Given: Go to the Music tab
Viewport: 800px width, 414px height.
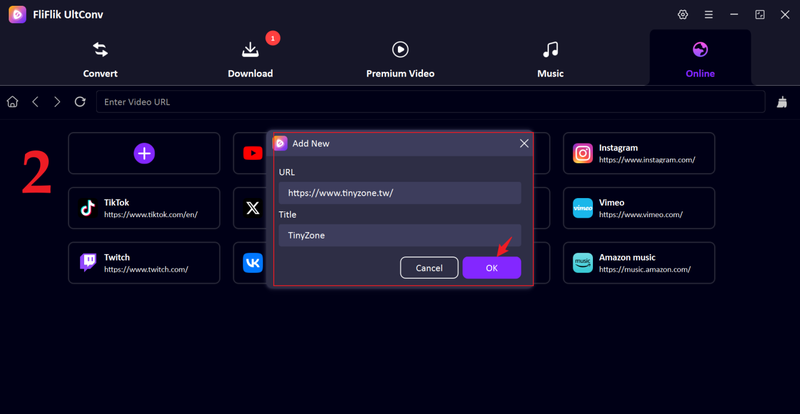Looking at the screenshot, I should [550, 60].
